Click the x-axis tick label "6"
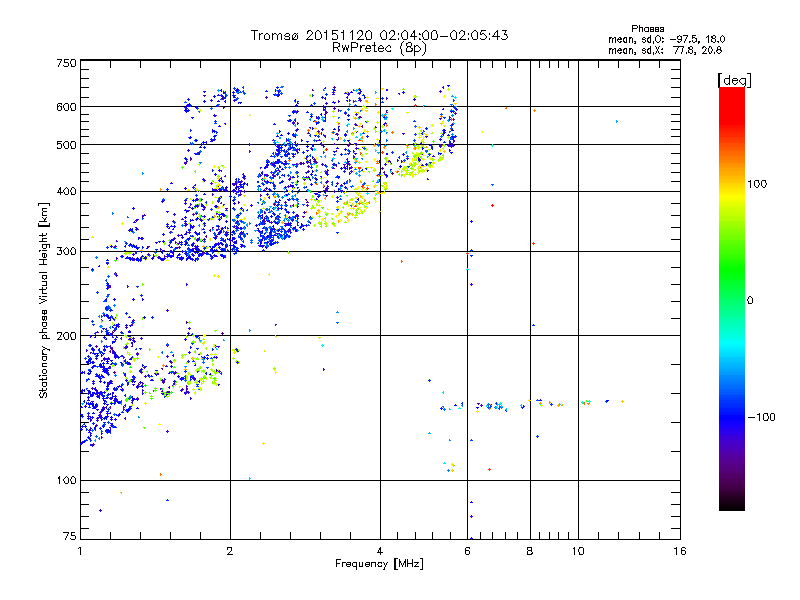 pos(467,551)
